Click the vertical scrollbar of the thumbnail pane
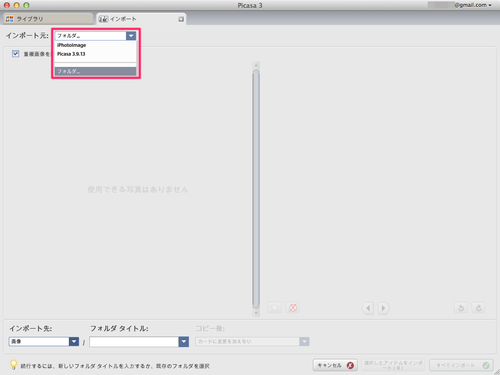 pos(256,189)
